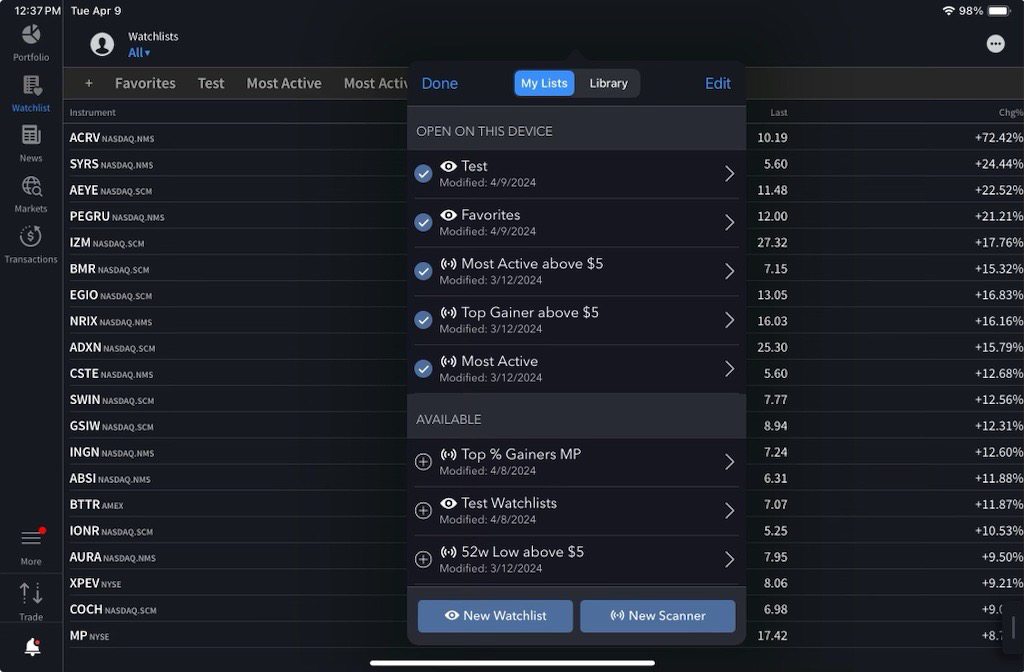The image size is (1024, 672).
Task: Tap Edit in the lists popup
Action: (718, 83)
